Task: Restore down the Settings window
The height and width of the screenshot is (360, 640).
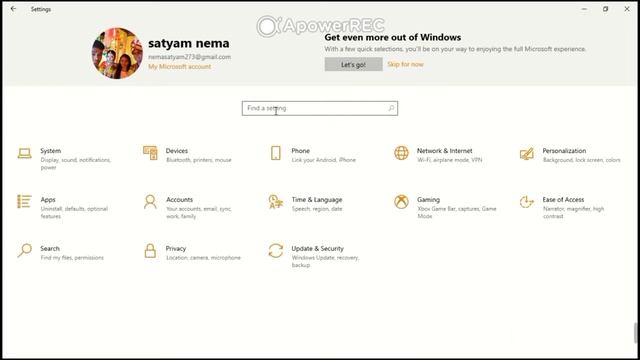Action: pos(605,9)
